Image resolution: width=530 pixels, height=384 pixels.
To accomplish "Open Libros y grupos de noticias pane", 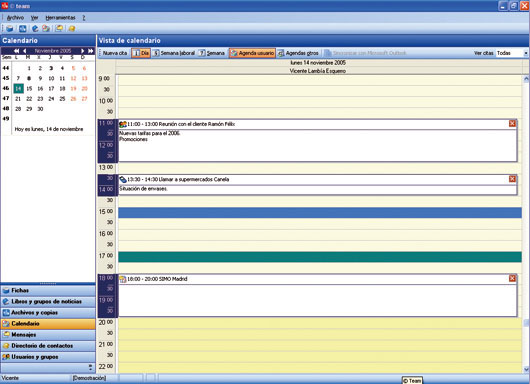I will (x=48, y=302).
